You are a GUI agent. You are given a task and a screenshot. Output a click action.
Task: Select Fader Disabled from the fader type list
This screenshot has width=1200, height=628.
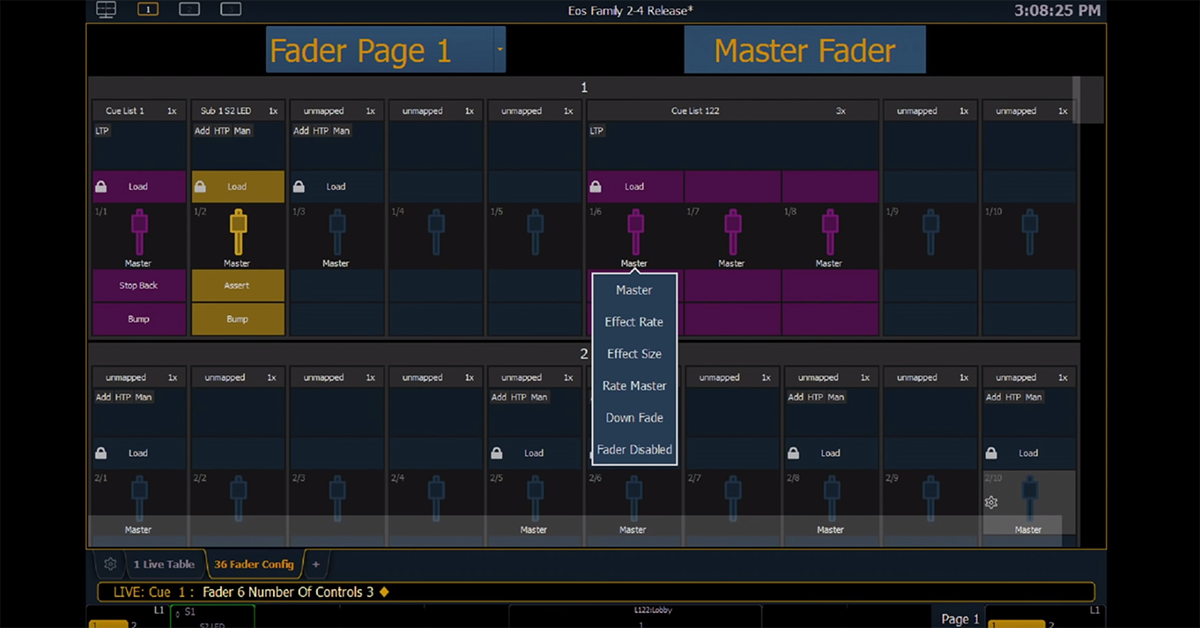634,450
